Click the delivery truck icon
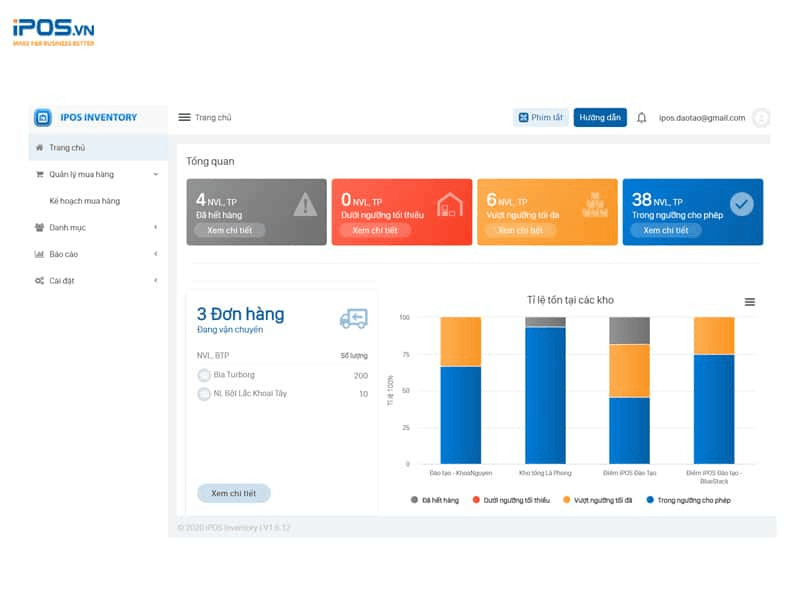 click(353, 318)
